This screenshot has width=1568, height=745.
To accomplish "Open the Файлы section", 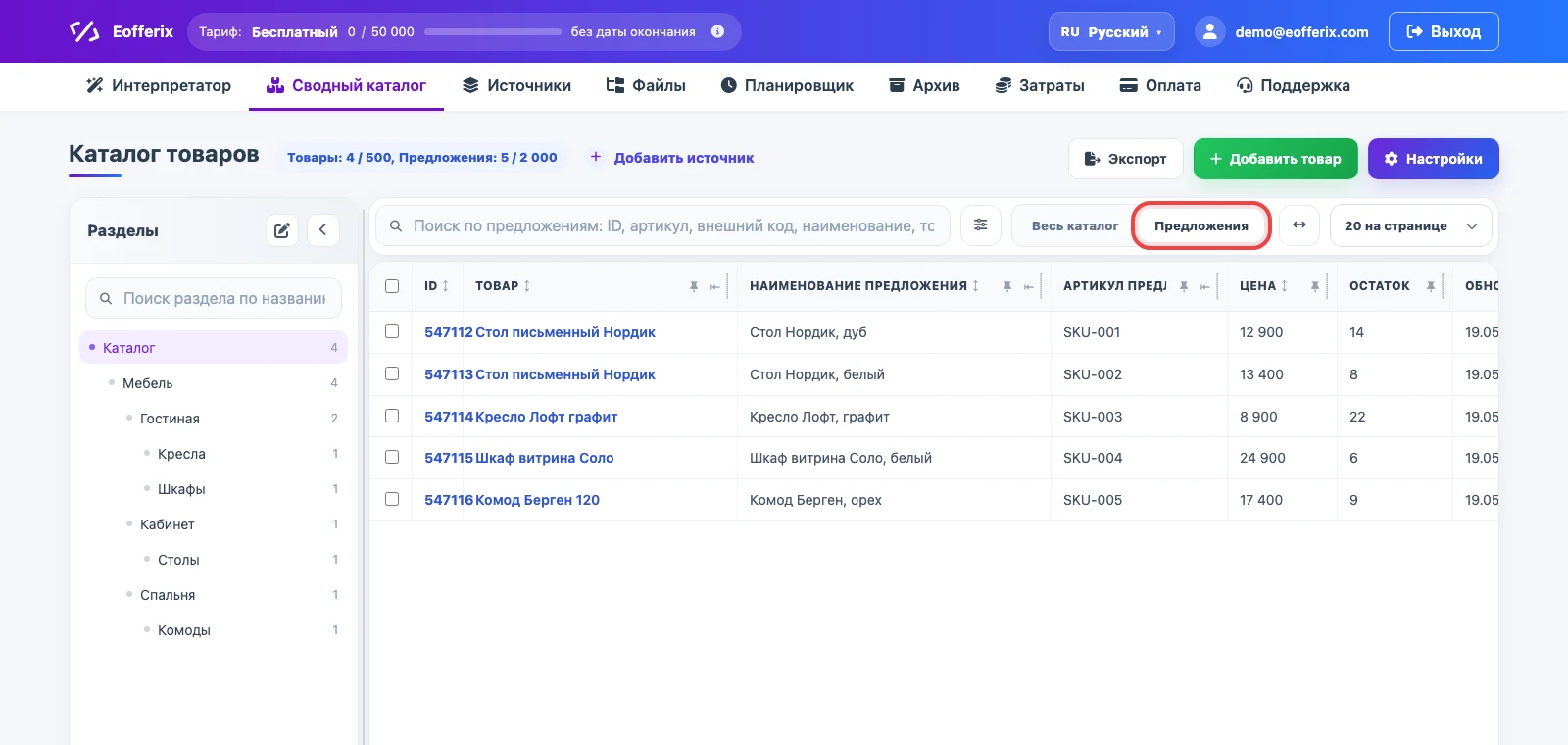I will coord(646,85).
